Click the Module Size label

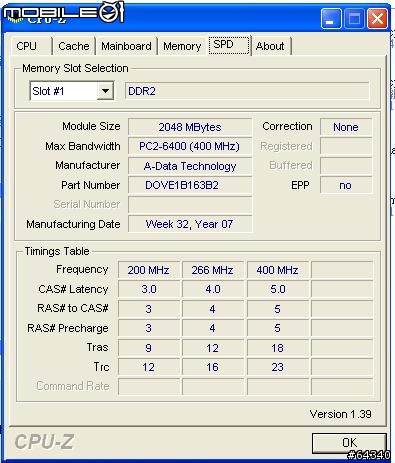point(91,126)
